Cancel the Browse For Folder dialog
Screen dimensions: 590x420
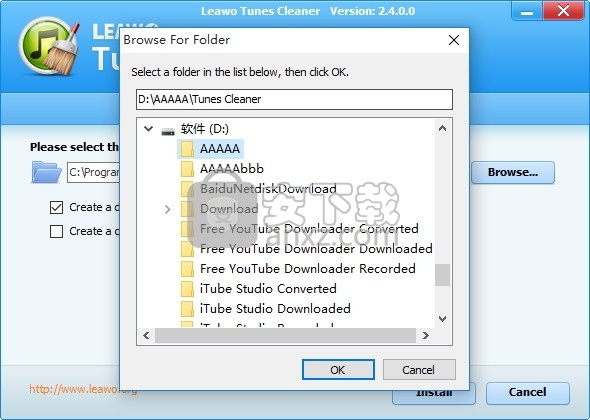(419, 370)
